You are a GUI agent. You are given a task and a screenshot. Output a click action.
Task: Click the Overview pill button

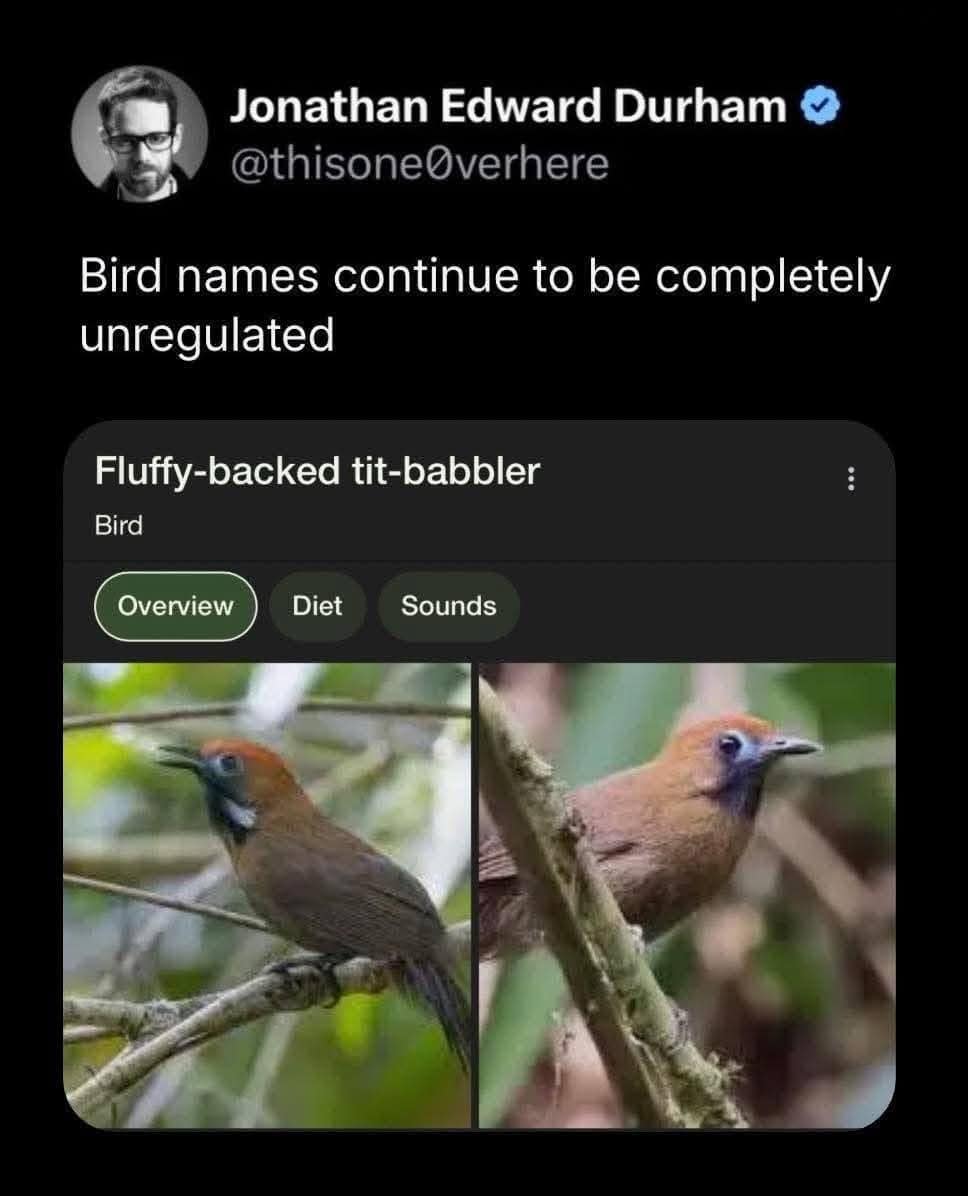pyautogui.click(x=175, y=605)
